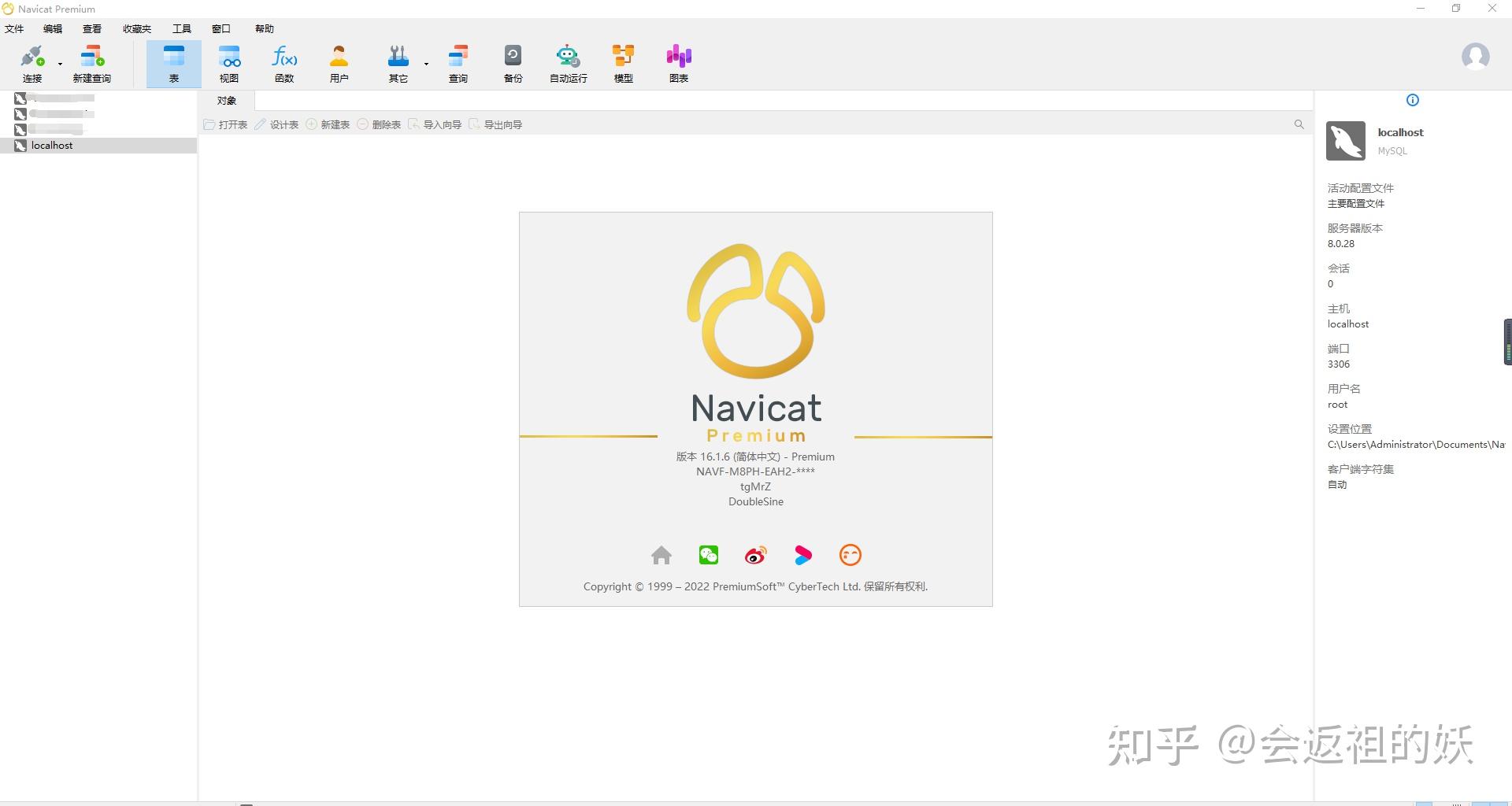Click the DoubleSine text in About dialog

point(756,501)
